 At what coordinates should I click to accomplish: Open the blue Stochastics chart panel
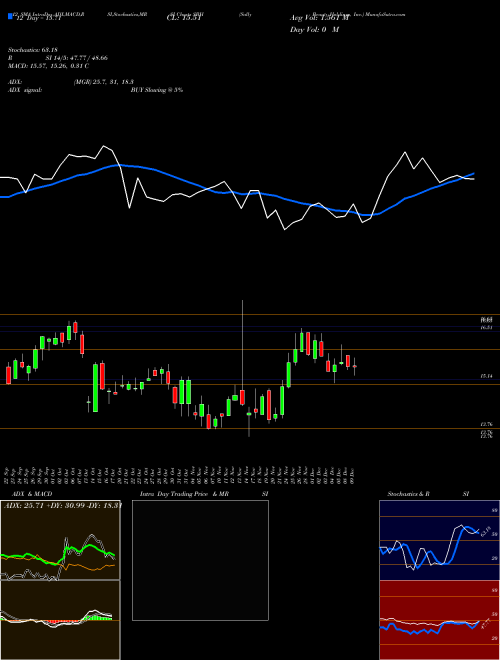pyautogui.click(x=439, y=540)
